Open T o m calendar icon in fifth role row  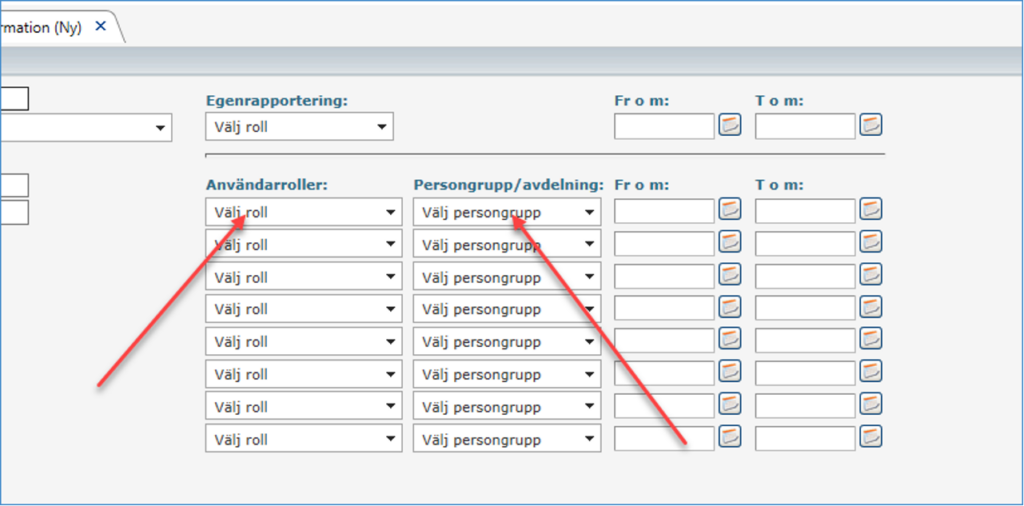click(871, 338)
